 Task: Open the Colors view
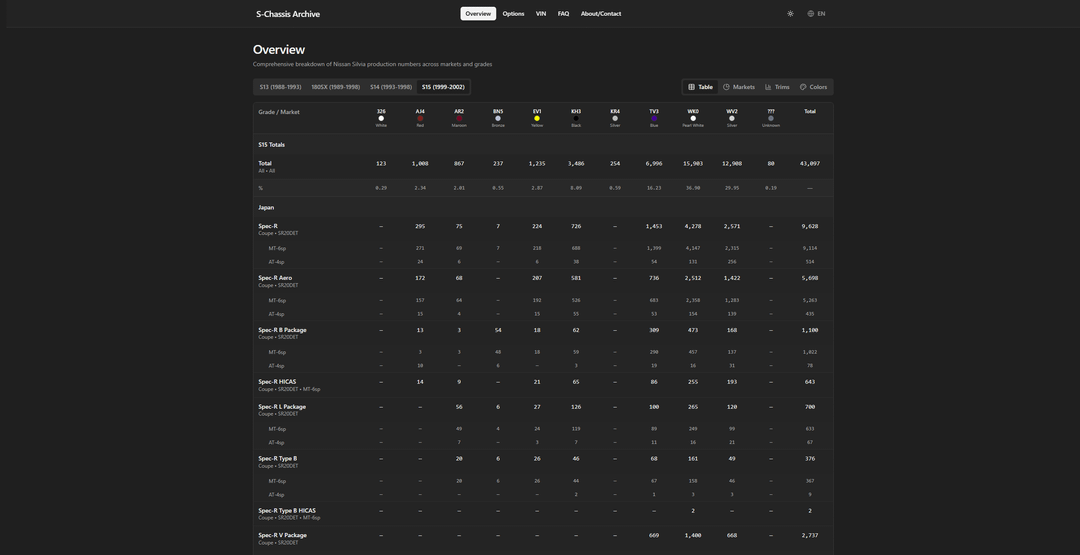(813, 87)
